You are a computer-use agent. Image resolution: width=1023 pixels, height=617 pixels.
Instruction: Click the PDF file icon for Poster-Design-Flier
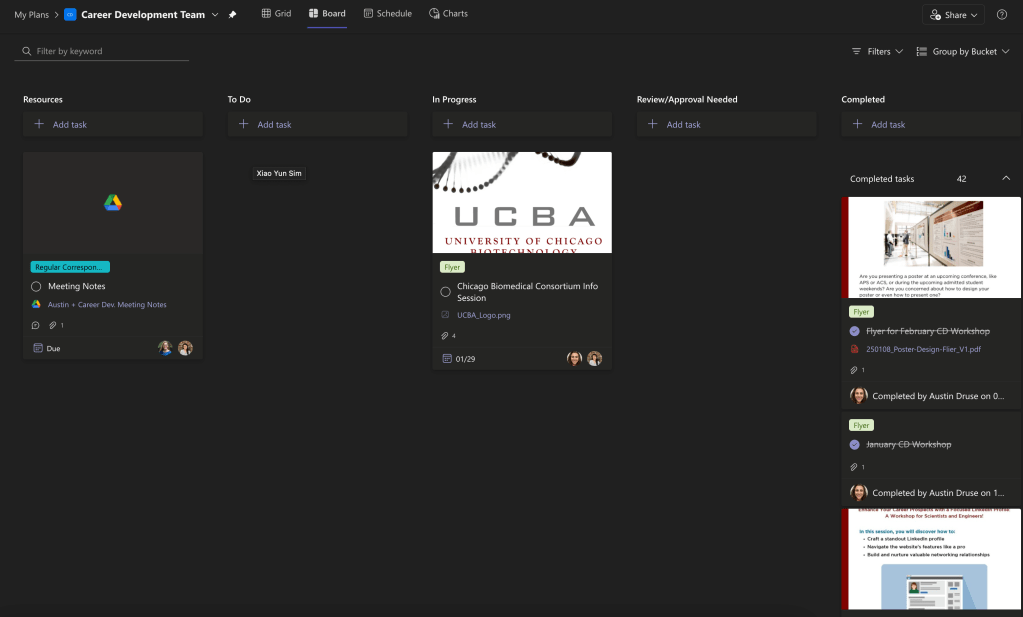[854, 349]
